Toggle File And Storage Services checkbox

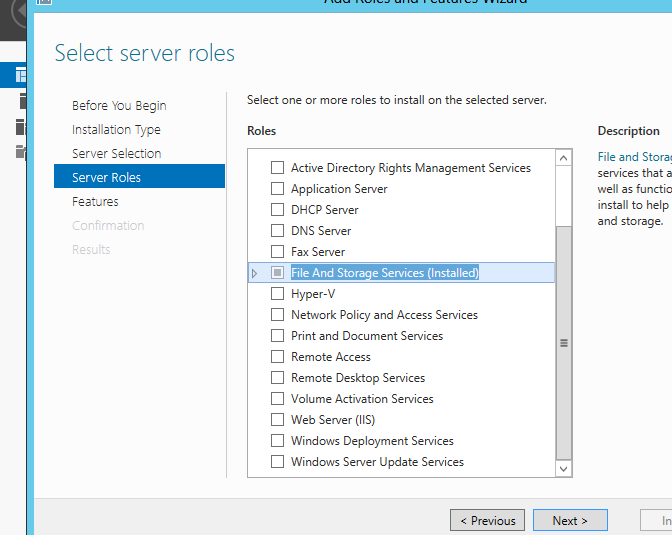coord(277,273)
